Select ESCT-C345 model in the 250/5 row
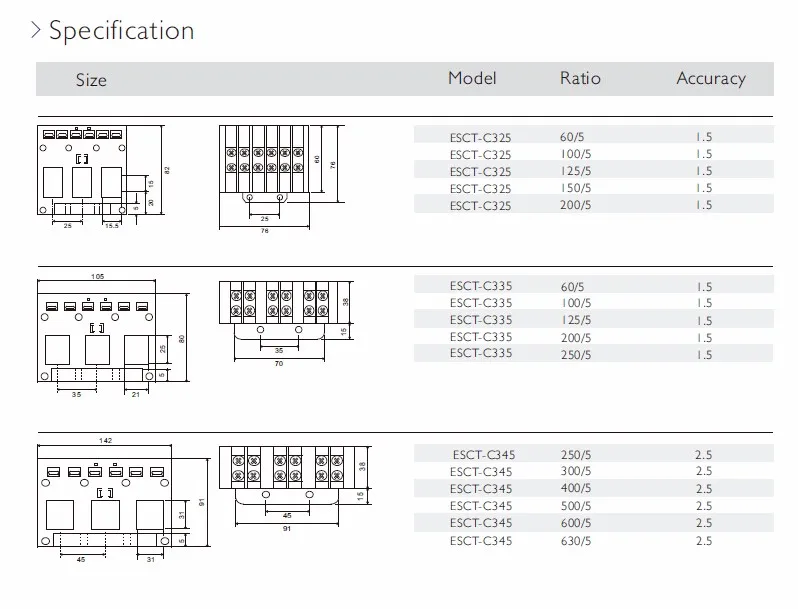Viewport: 798px width, 609px height. tap(483, 454)
